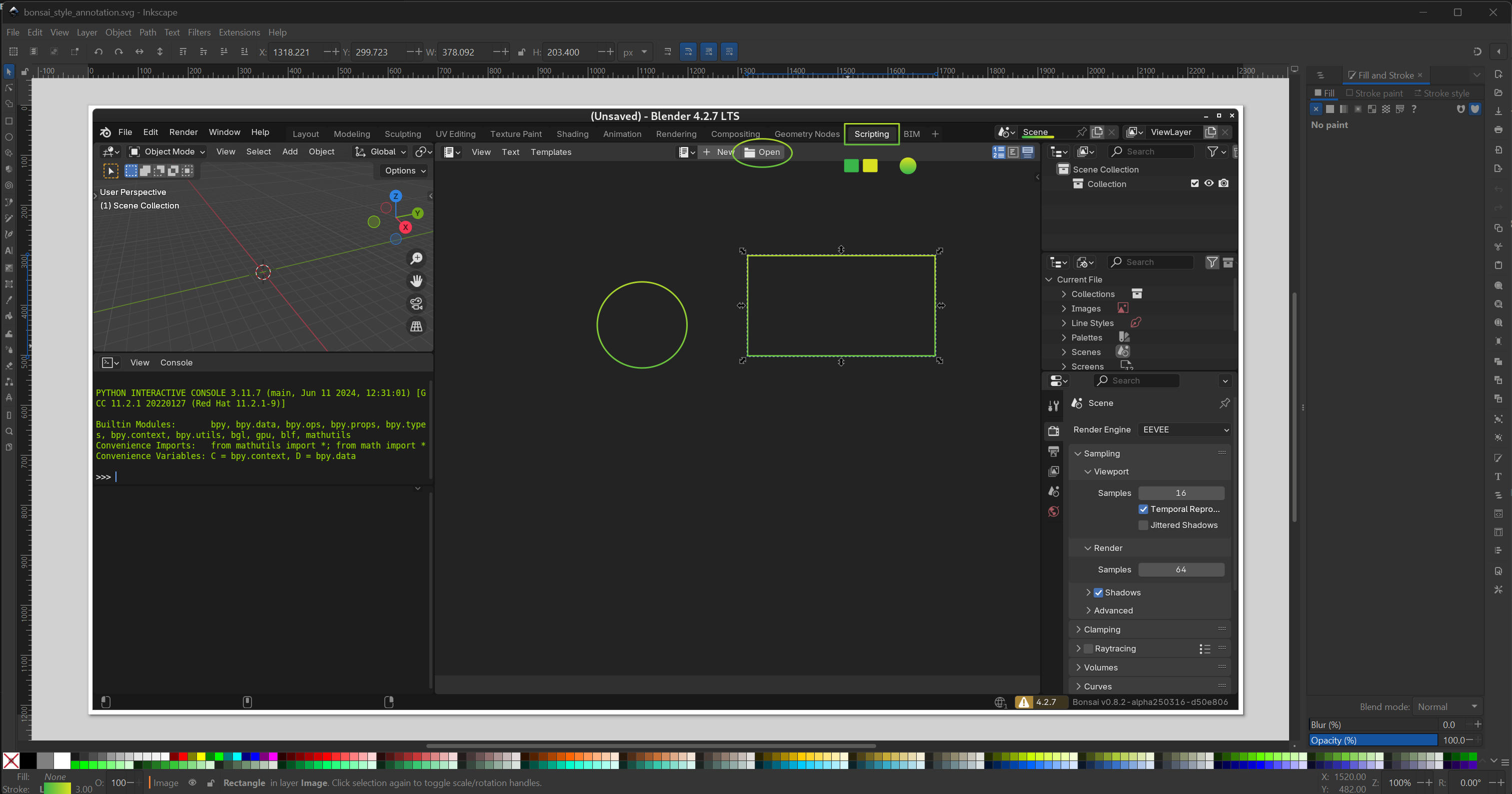The image size is (1512, 794).
Task: Flip selection horizontally
Action: 139,51
